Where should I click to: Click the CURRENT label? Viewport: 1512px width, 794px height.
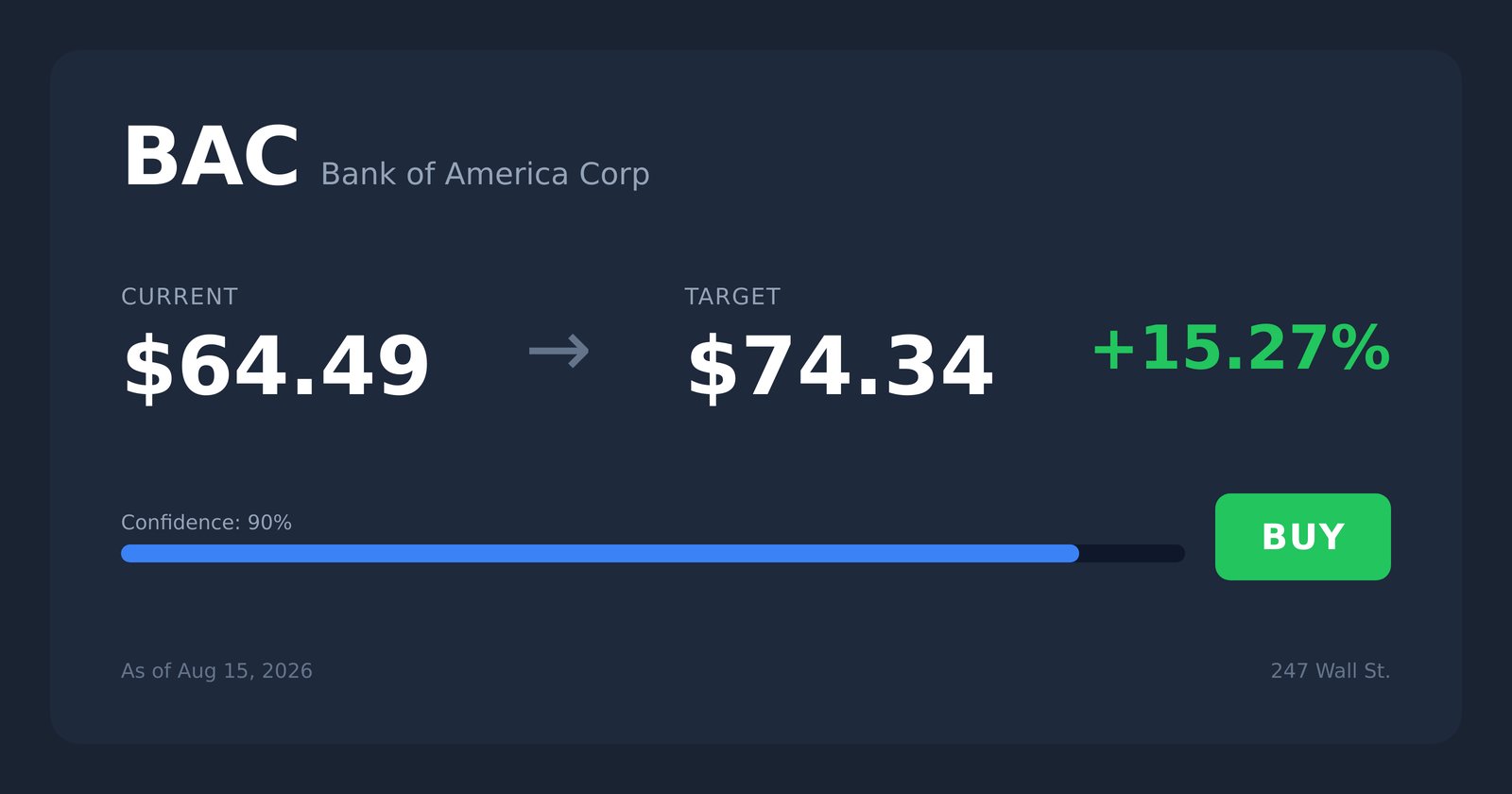(180, 297)
